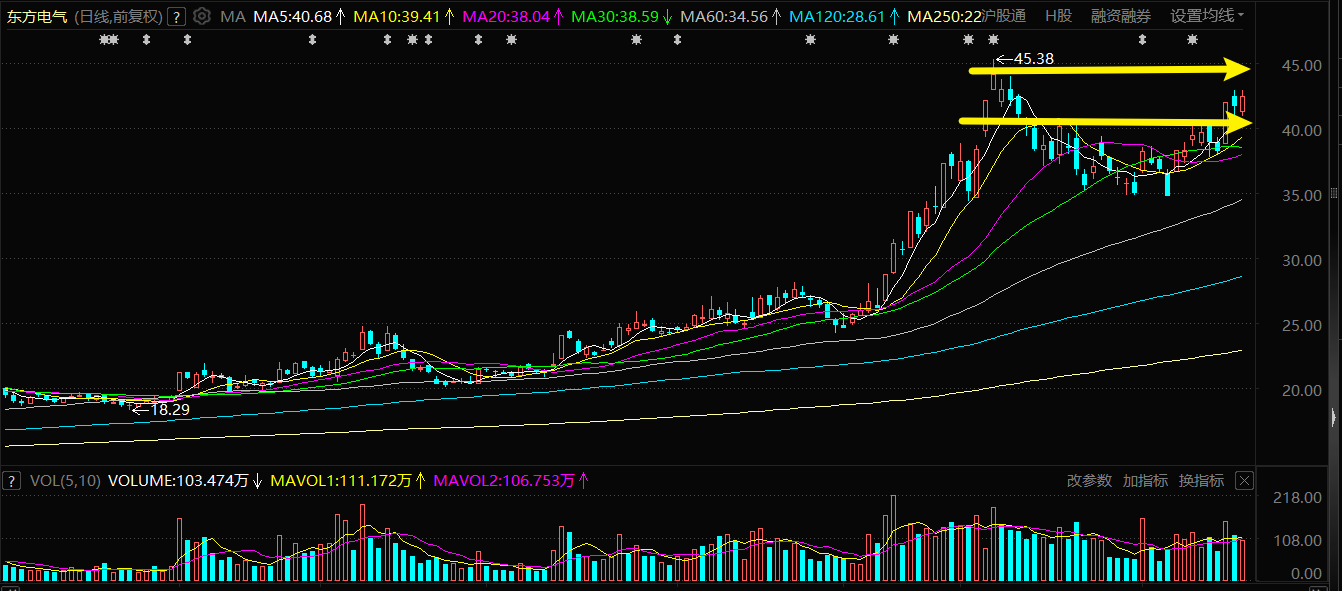
Task: Click the first snowflake marker at chart left
Action: click(x=104, y=40)
